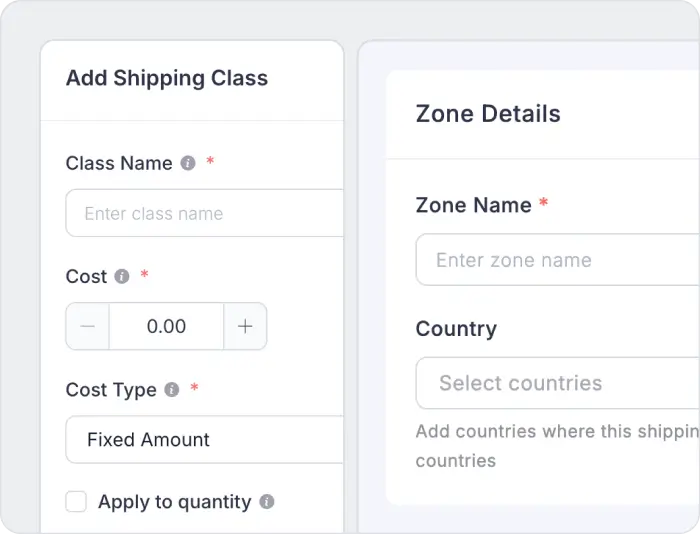This screenshot has width=700, height=534.
Task: Click the Class Name label text
Action: 119,163
